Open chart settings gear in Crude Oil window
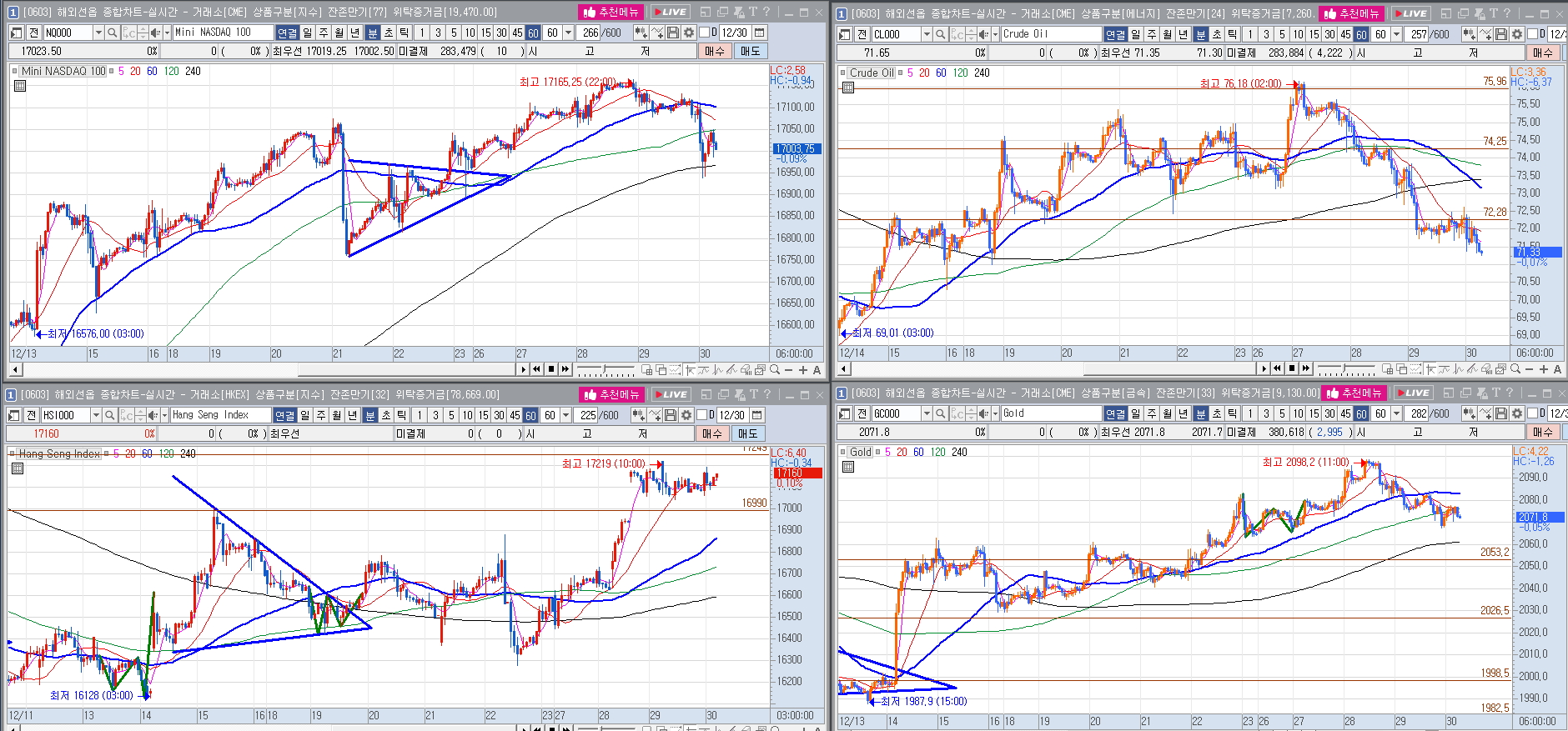Viewport: 1568px width, 731px height. [x=1517, y=34]
